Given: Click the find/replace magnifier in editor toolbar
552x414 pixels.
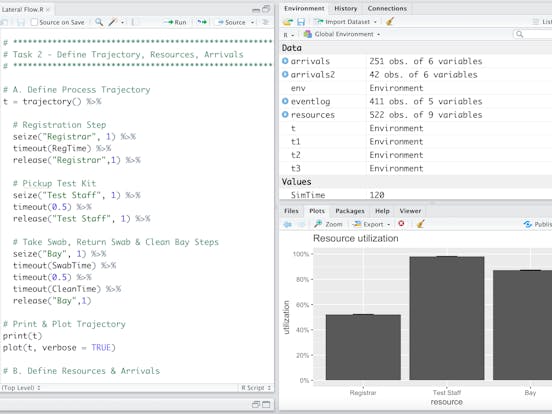Looking at the screenshot, I should coord(99,22).
